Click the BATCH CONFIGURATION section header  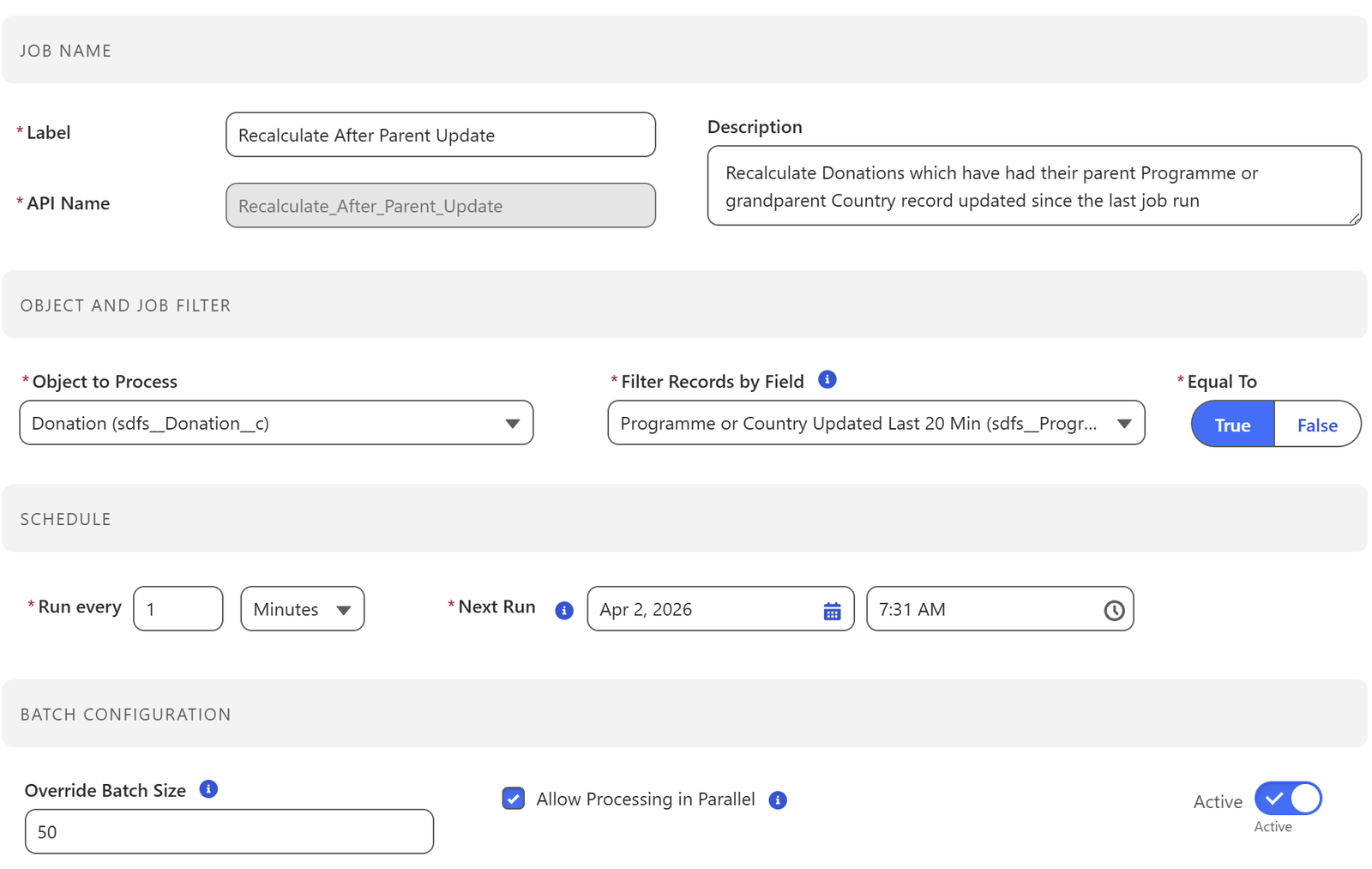tap(685, 714)
